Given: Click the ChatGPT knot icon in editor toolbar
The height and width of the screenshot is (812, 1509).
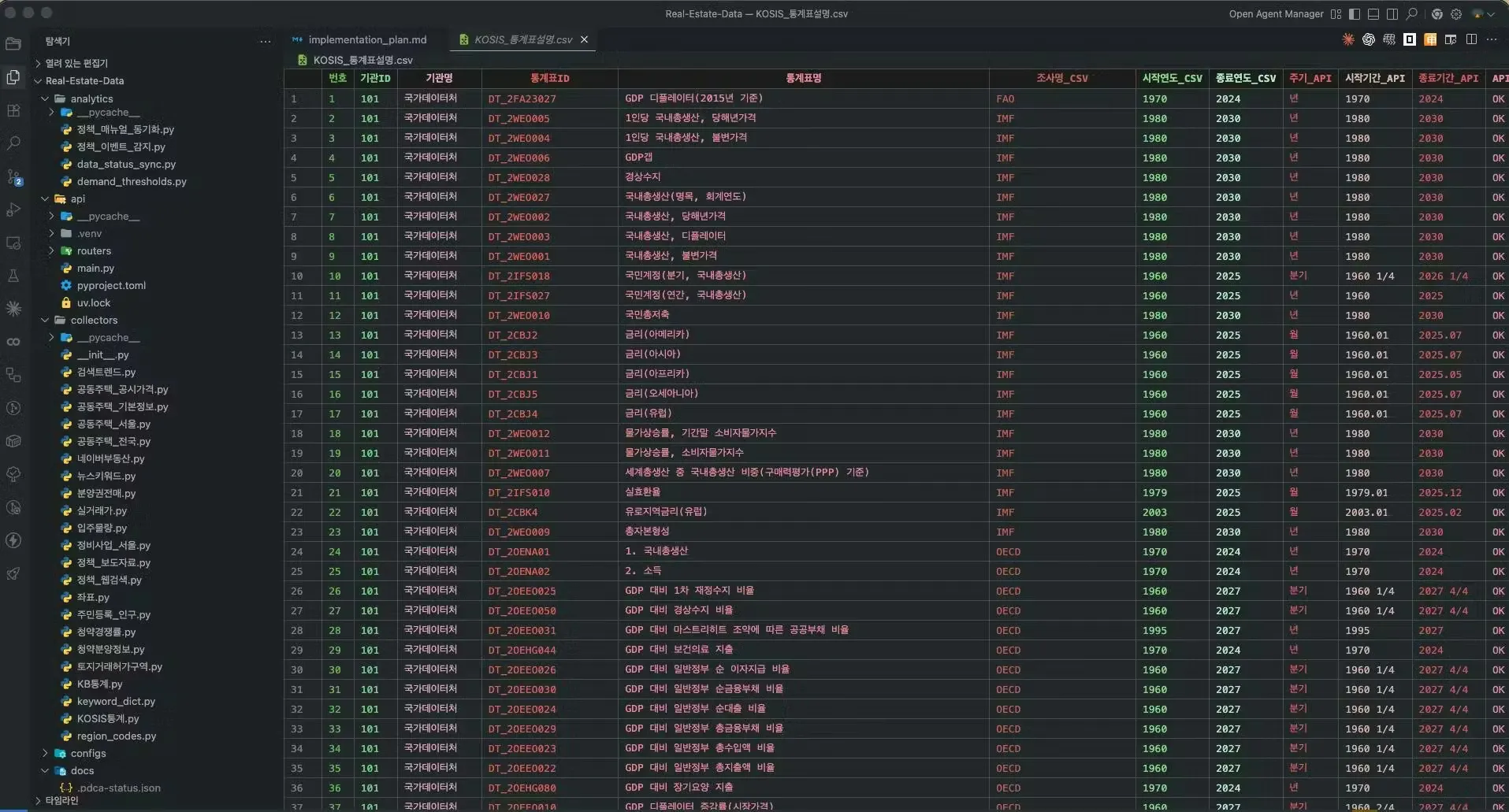Looking at the screenshot, I should click(x=1369, y=39).
